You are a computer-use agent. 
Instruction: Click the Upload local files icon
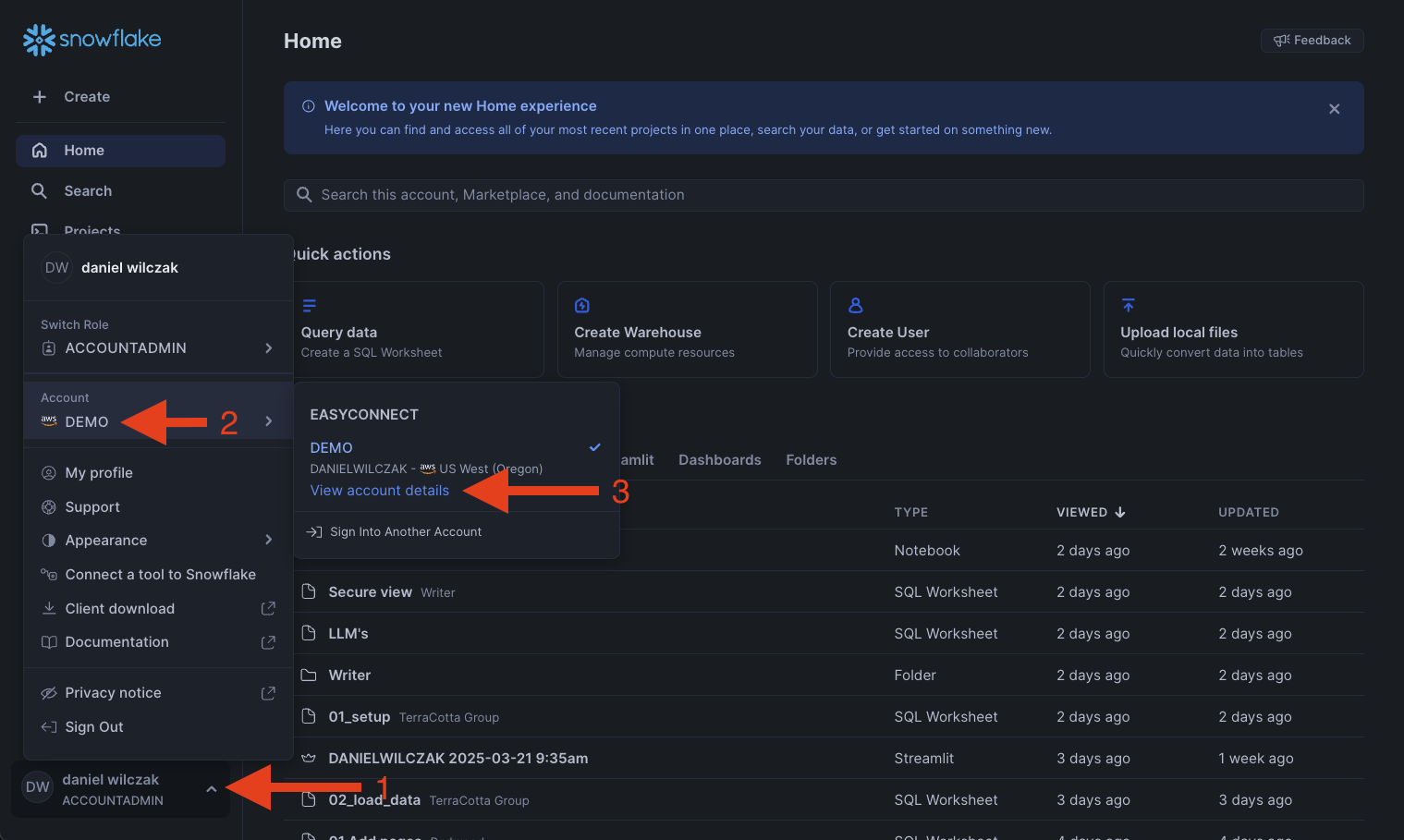coord(1129,306)
